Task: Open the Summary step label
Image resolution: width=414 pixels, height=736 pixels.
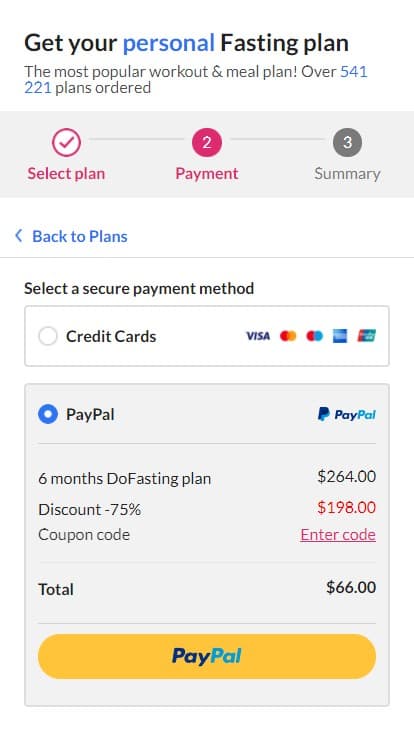Action: (347, 174)
